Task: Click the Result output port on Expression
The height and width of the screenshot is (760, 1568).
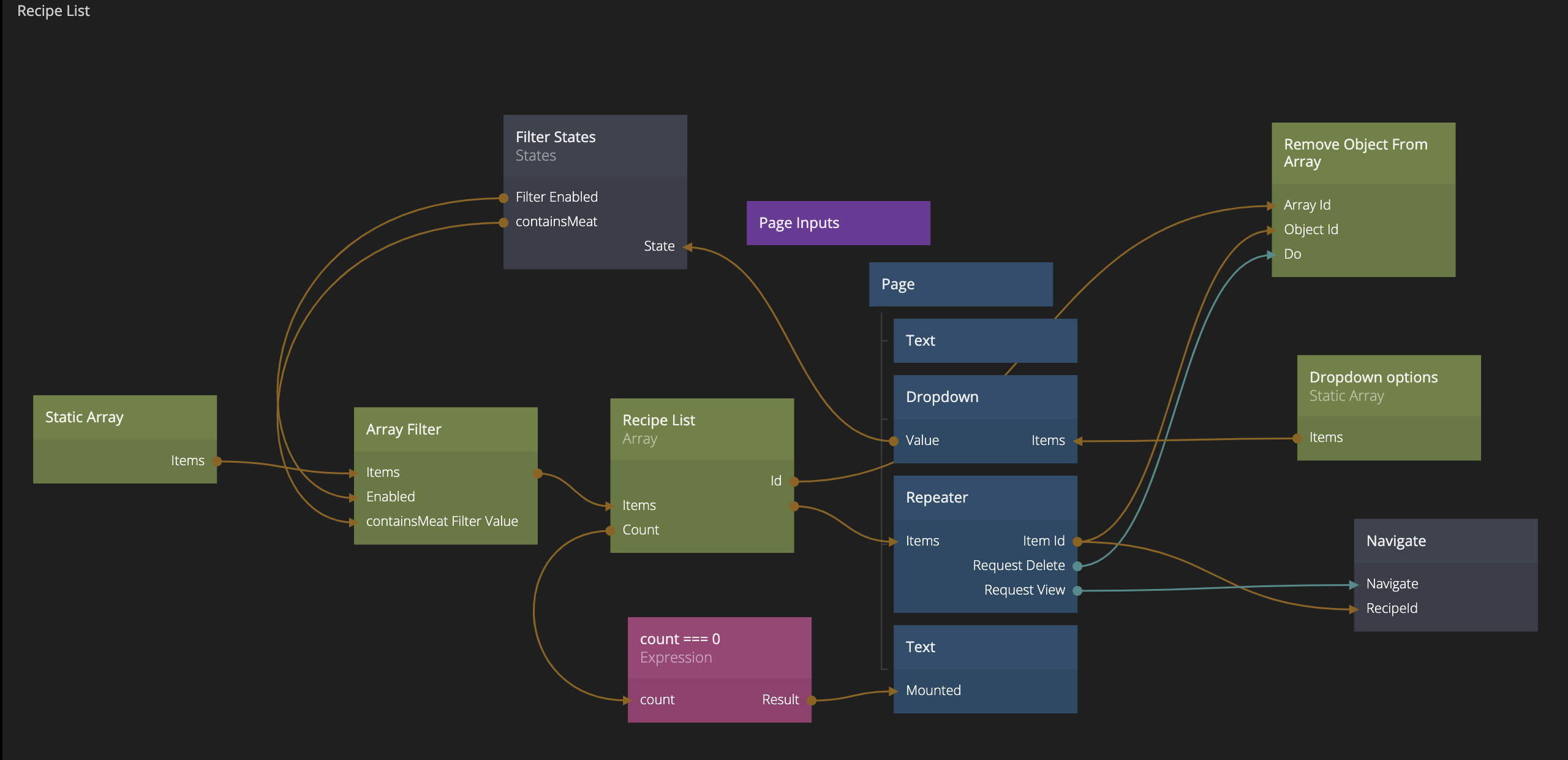Action: point(812,701)
